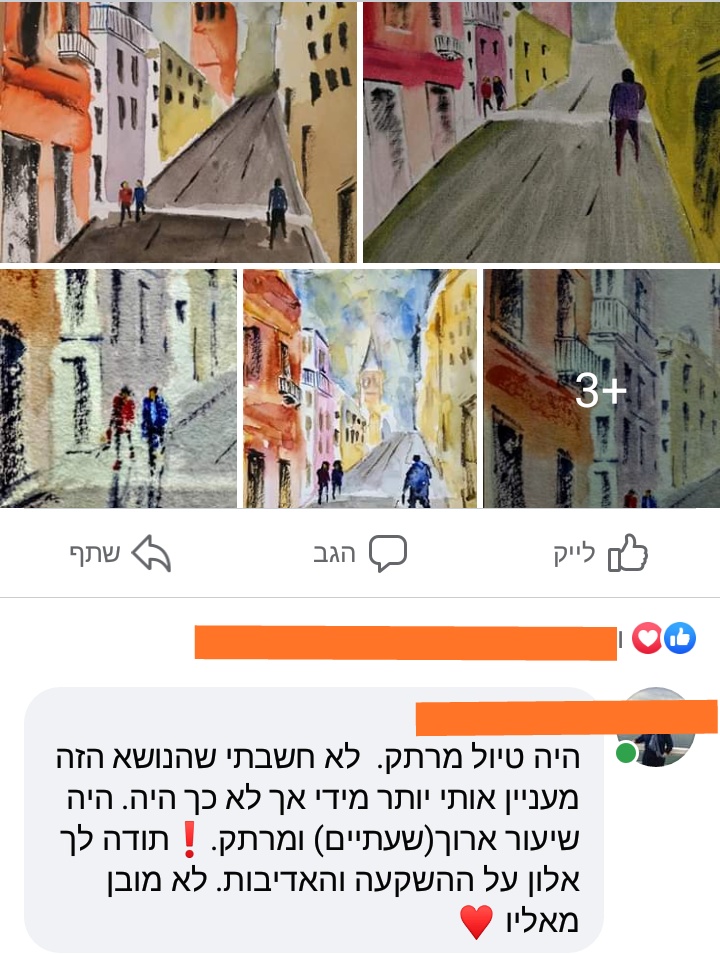Screen dimensions: 720x954
Task: Open the redacted commenter name link
Action: 567,718
